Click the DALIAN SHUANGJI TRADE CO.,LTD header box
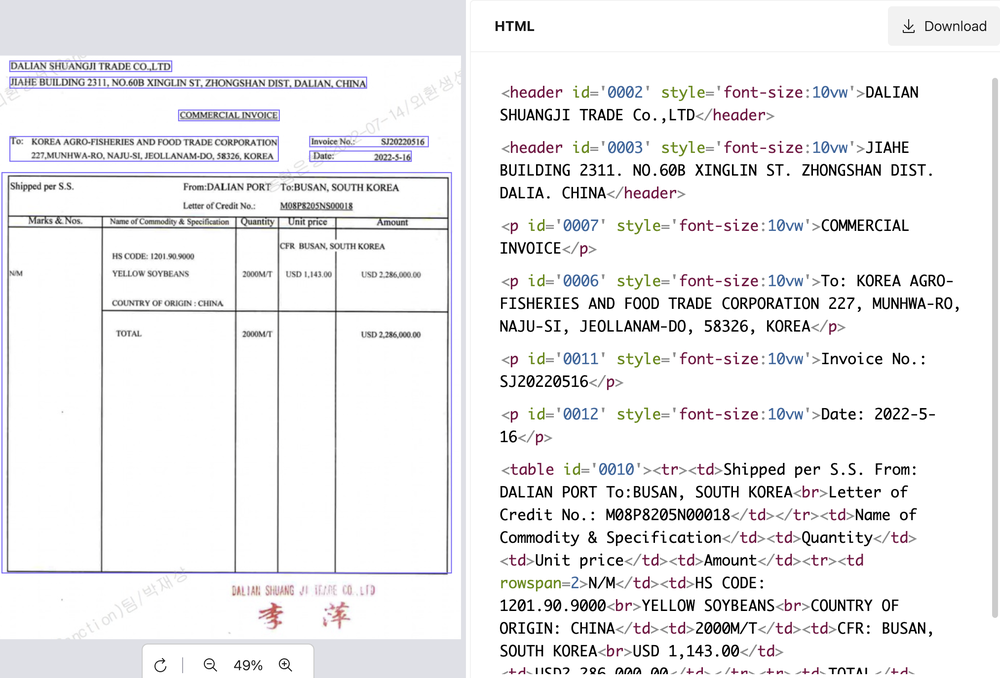Viewport: 1000px width, 678px height. [92, 66]
